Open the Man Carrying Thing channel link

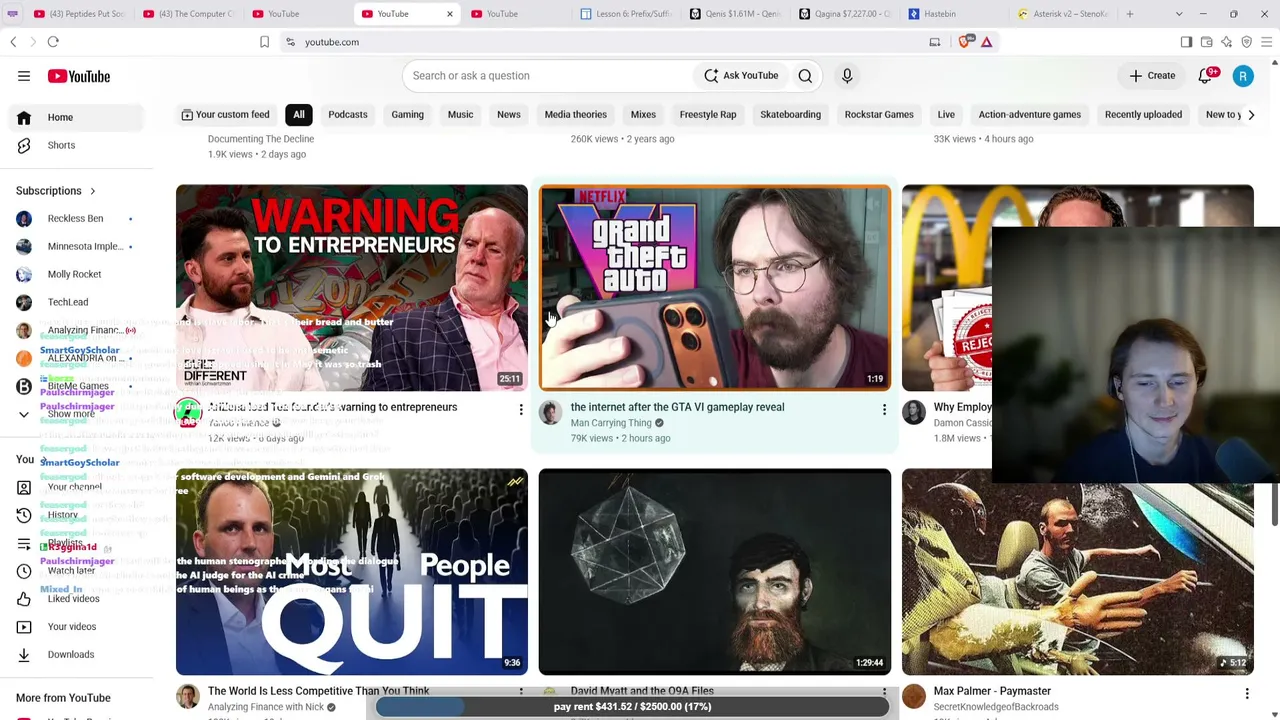click(611, 423)
